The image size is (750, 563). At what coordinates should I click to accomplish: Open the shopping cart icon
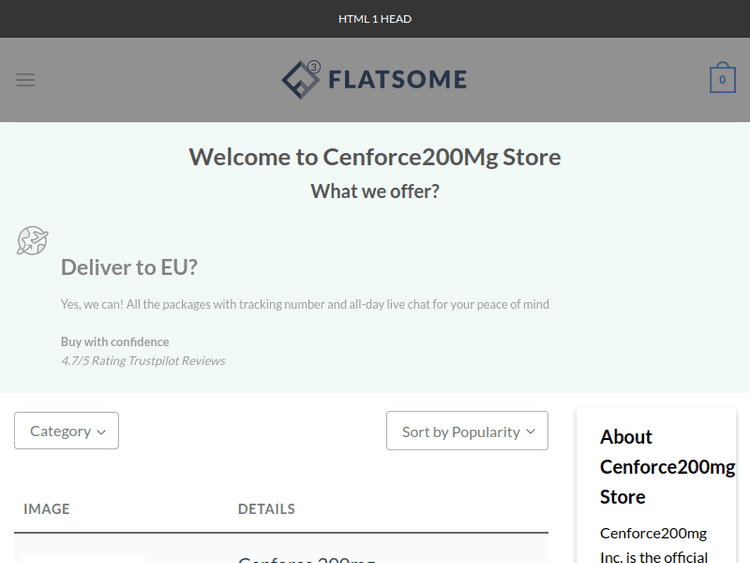[722, 80]
